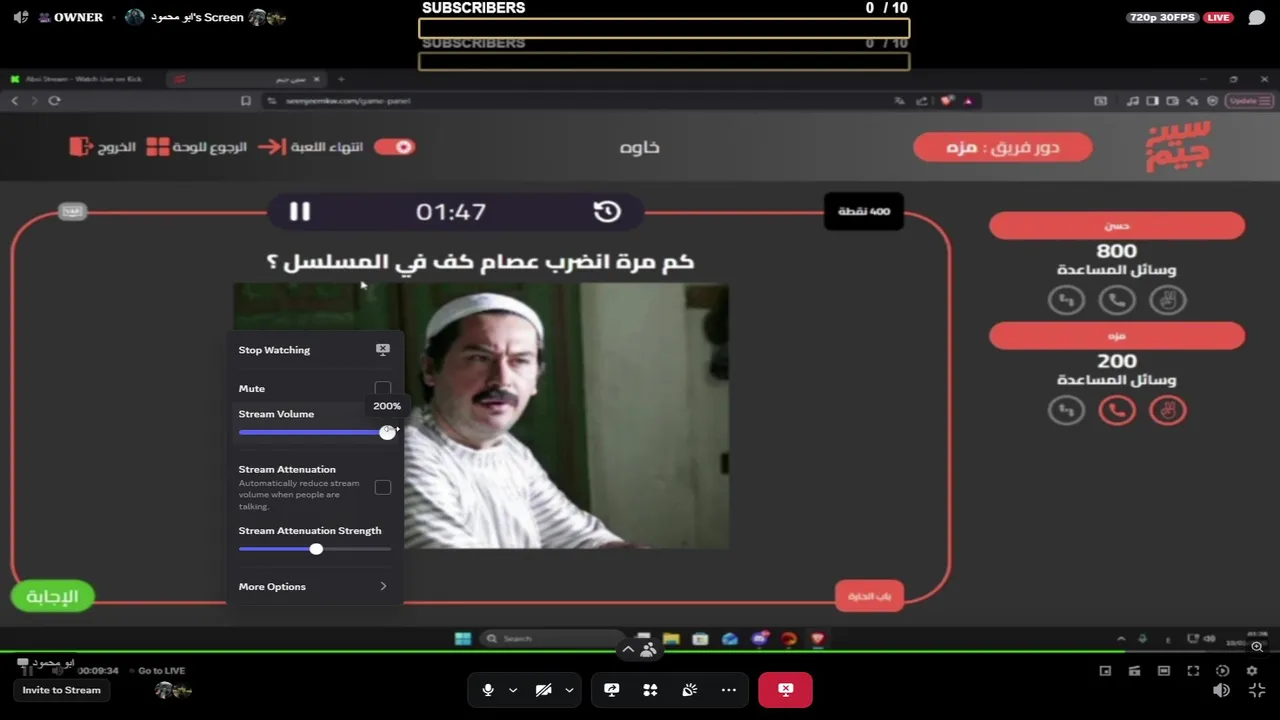Screen dimensions: 1280x720
Task: Reload the browser page
Action: pyautogui.click(x=54, y=101)
